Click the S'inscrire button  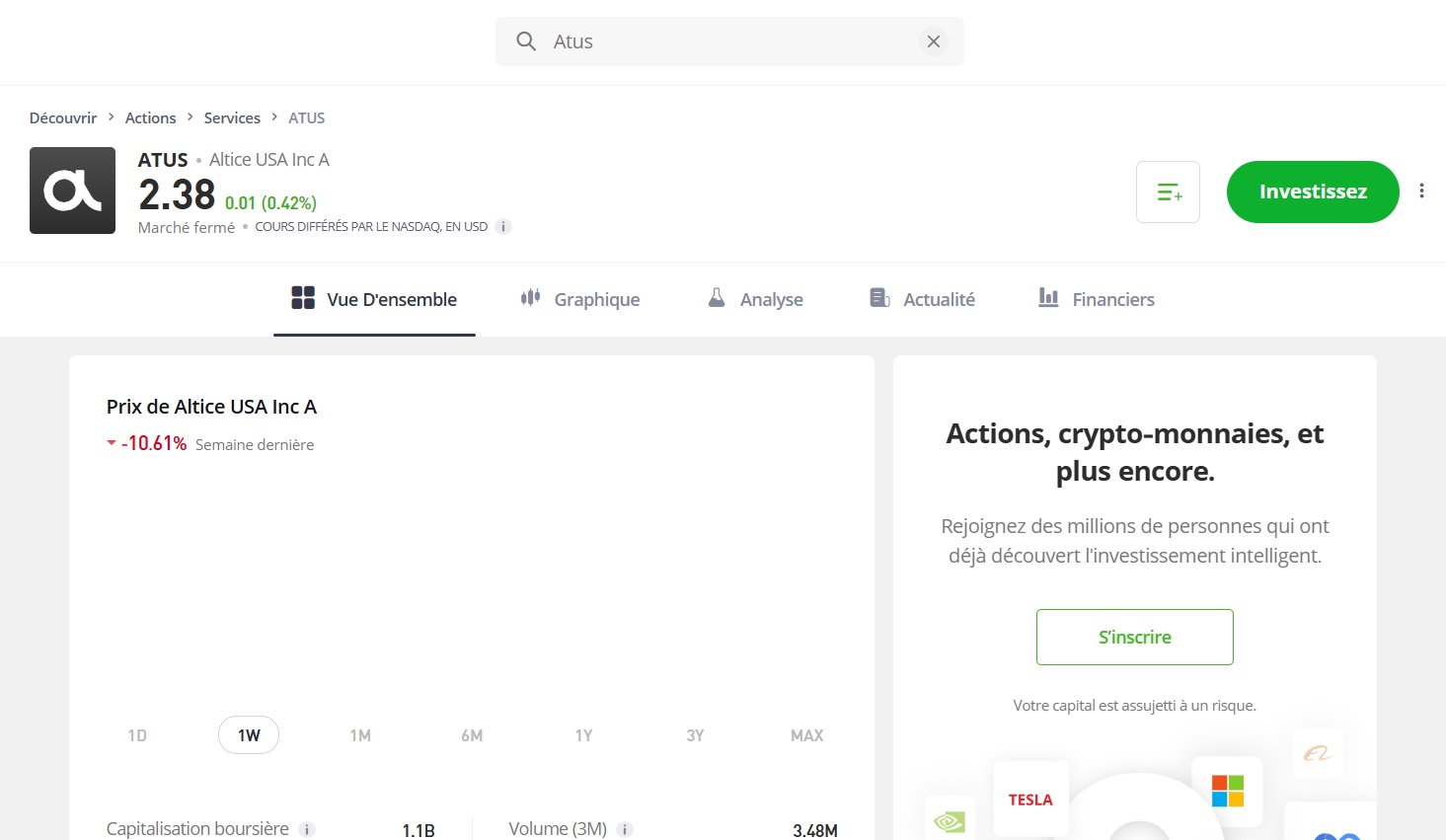(1135, 637)
